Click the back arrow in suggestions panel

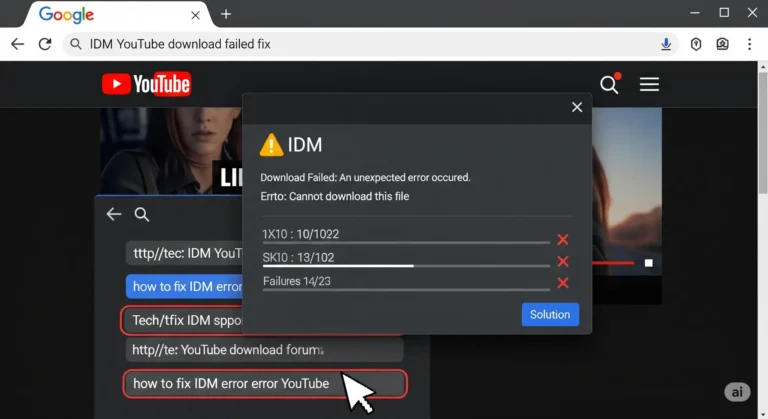tap(114, 214)
